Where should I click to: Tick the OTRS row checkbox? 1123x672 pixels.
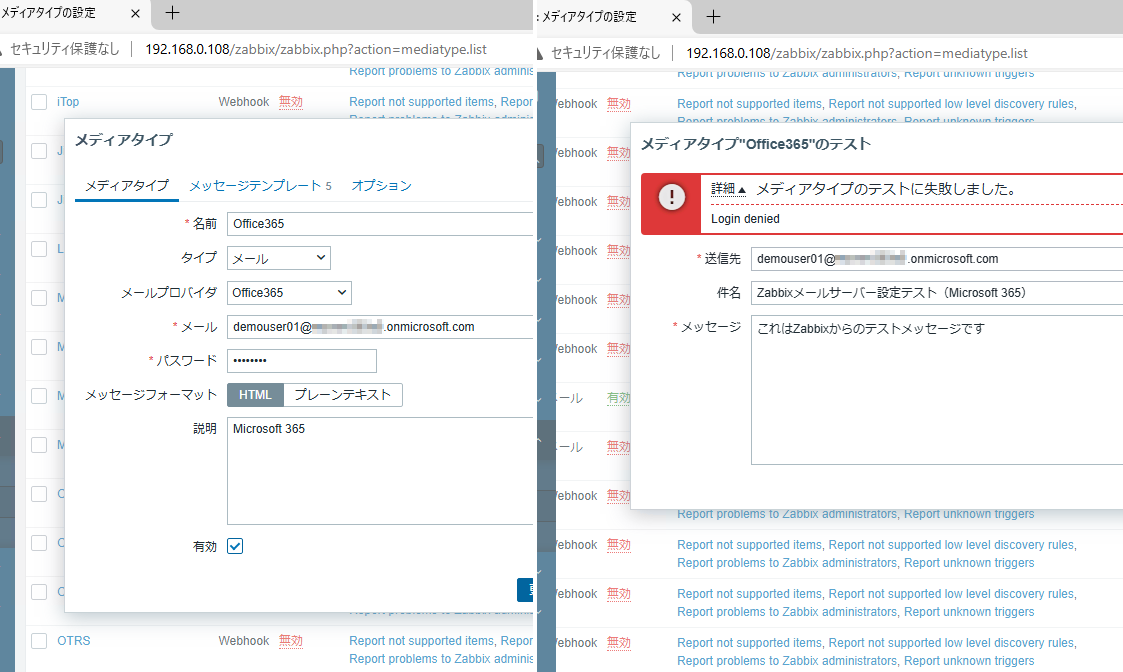(x=39, y=640)
